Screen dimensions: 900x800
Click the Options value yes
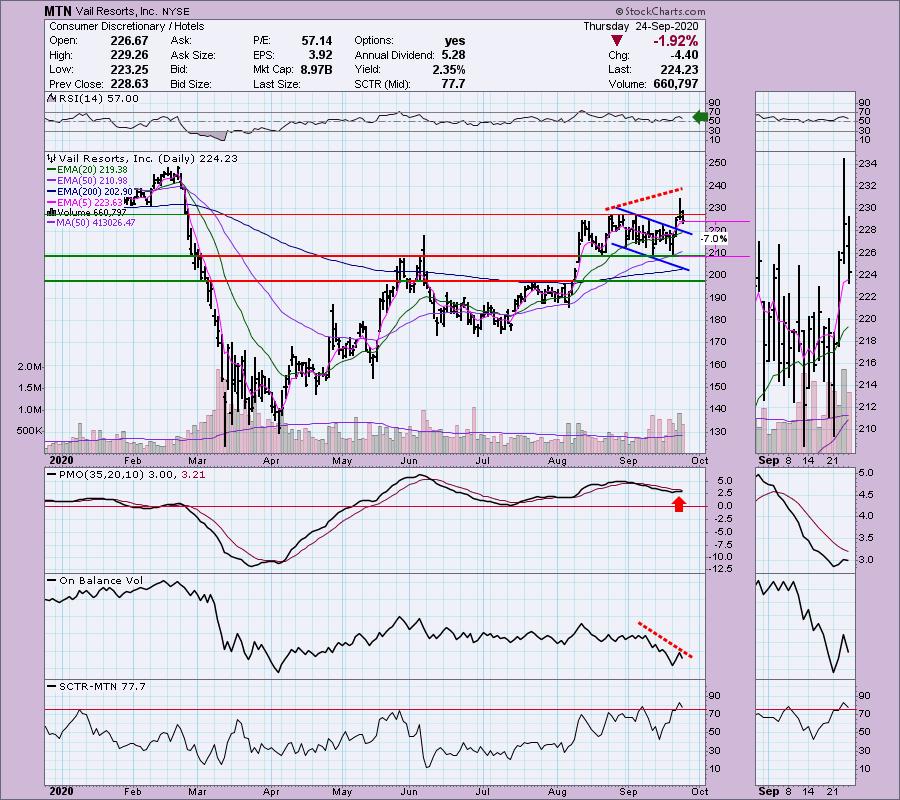click(455, 41)
